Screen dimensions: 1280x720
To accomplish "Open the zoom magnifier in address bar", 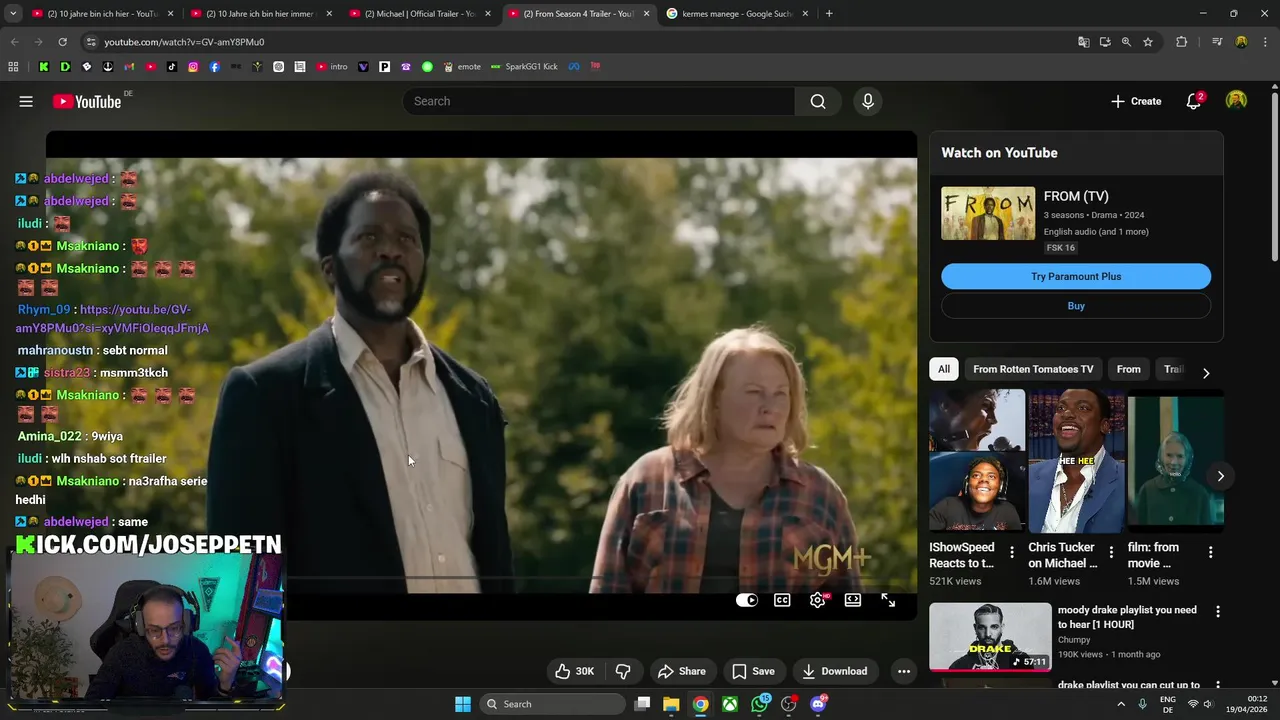I will (x=1126, y=42).
